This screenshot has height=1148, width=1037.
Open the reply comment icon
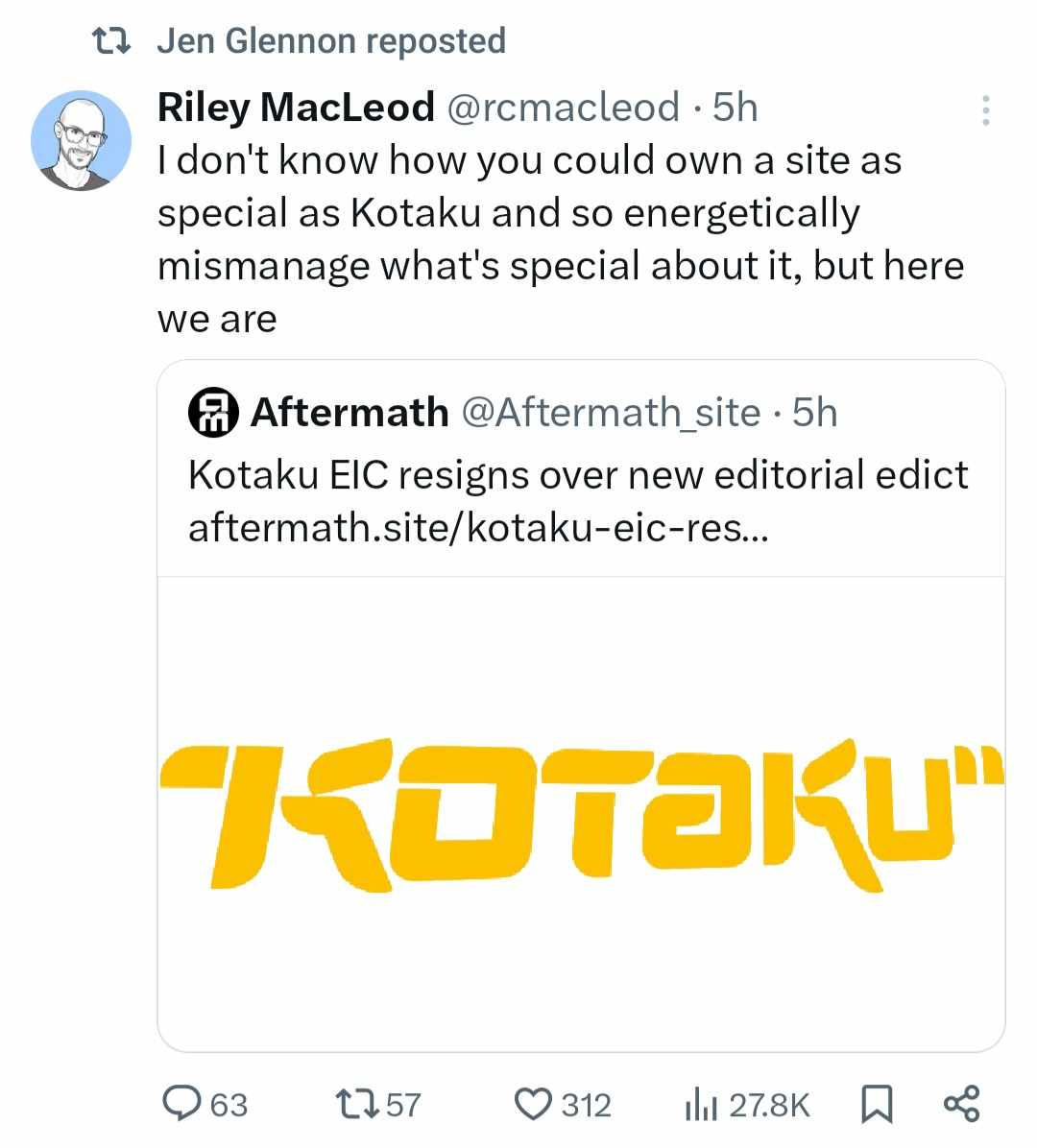(181, 1104)
